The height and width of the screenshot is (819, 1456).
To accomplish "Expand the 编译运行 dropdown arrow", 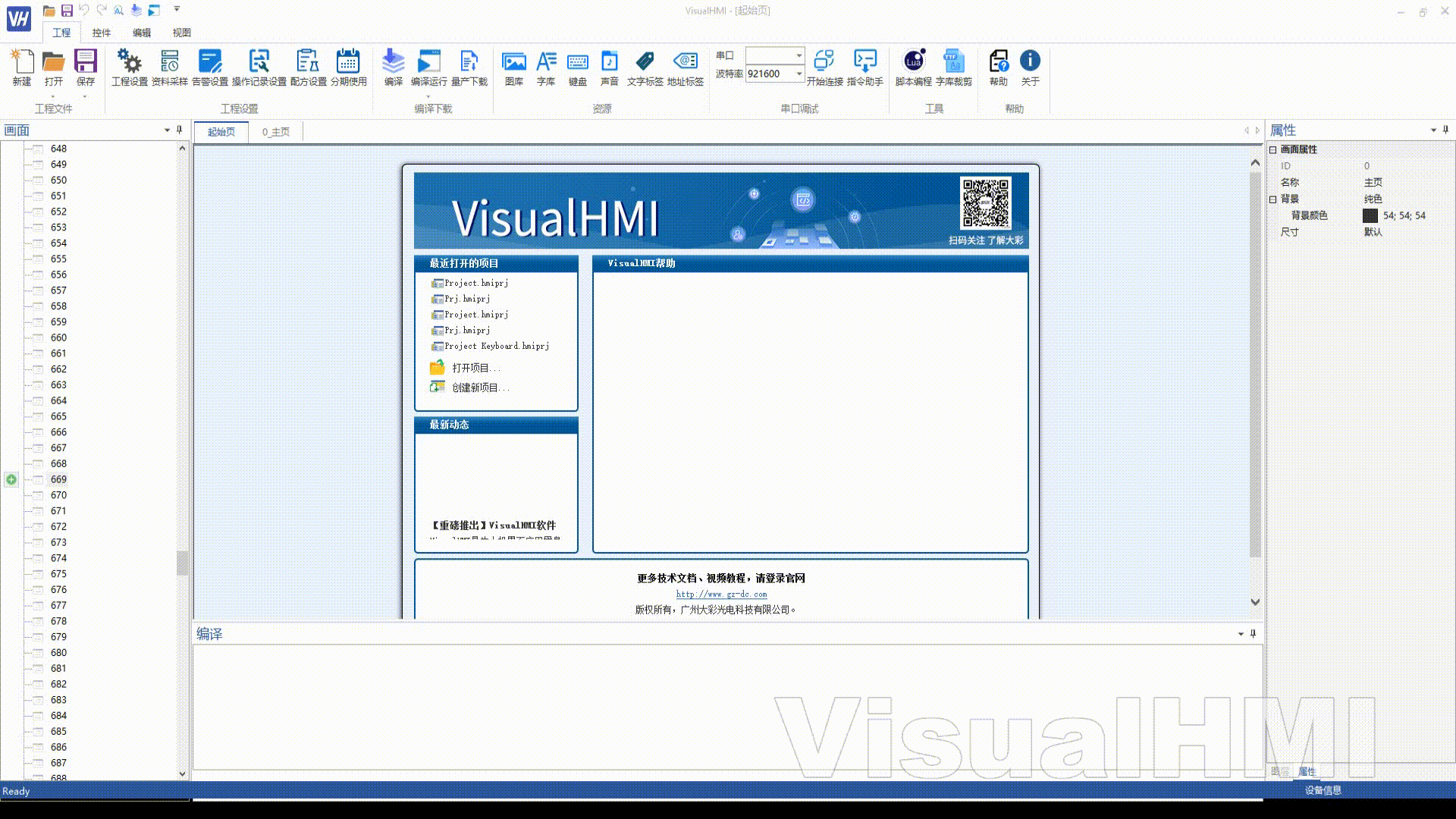I will [x=428, y=97].
